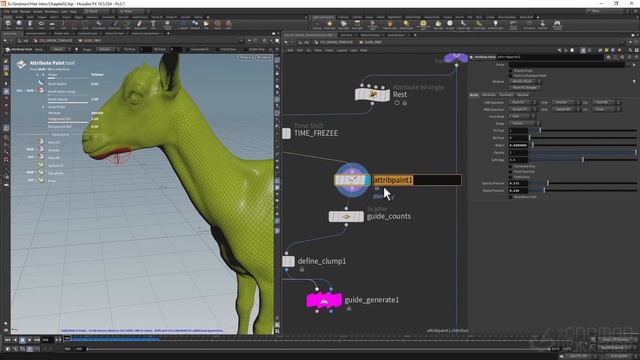Open the MMB Operation dropdown
Image resolution: width=640 pixels, height=360 pixels.
[523, 109]
